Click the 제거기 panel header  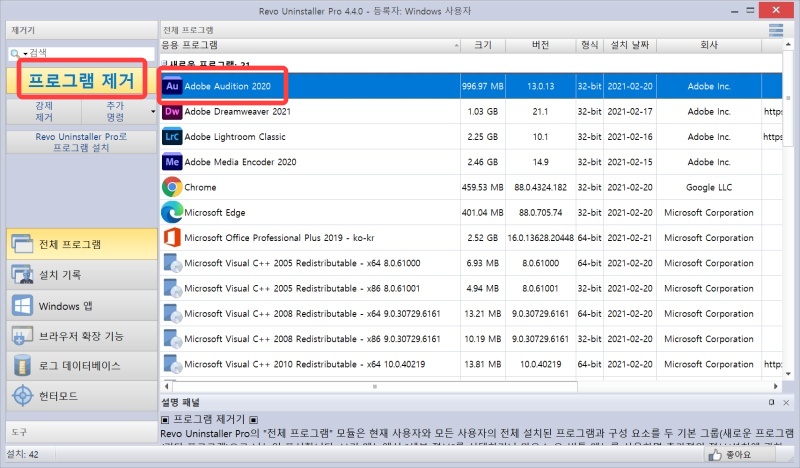(x=82, y=30)
